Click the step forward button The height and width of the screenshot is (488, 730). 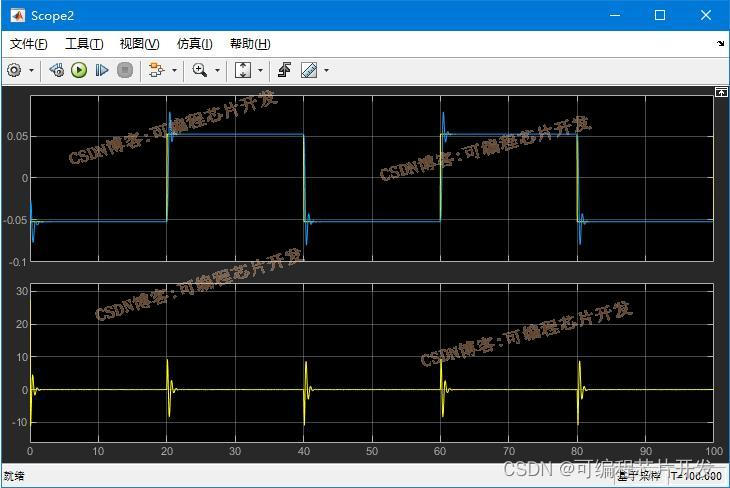tap(101, 70)
